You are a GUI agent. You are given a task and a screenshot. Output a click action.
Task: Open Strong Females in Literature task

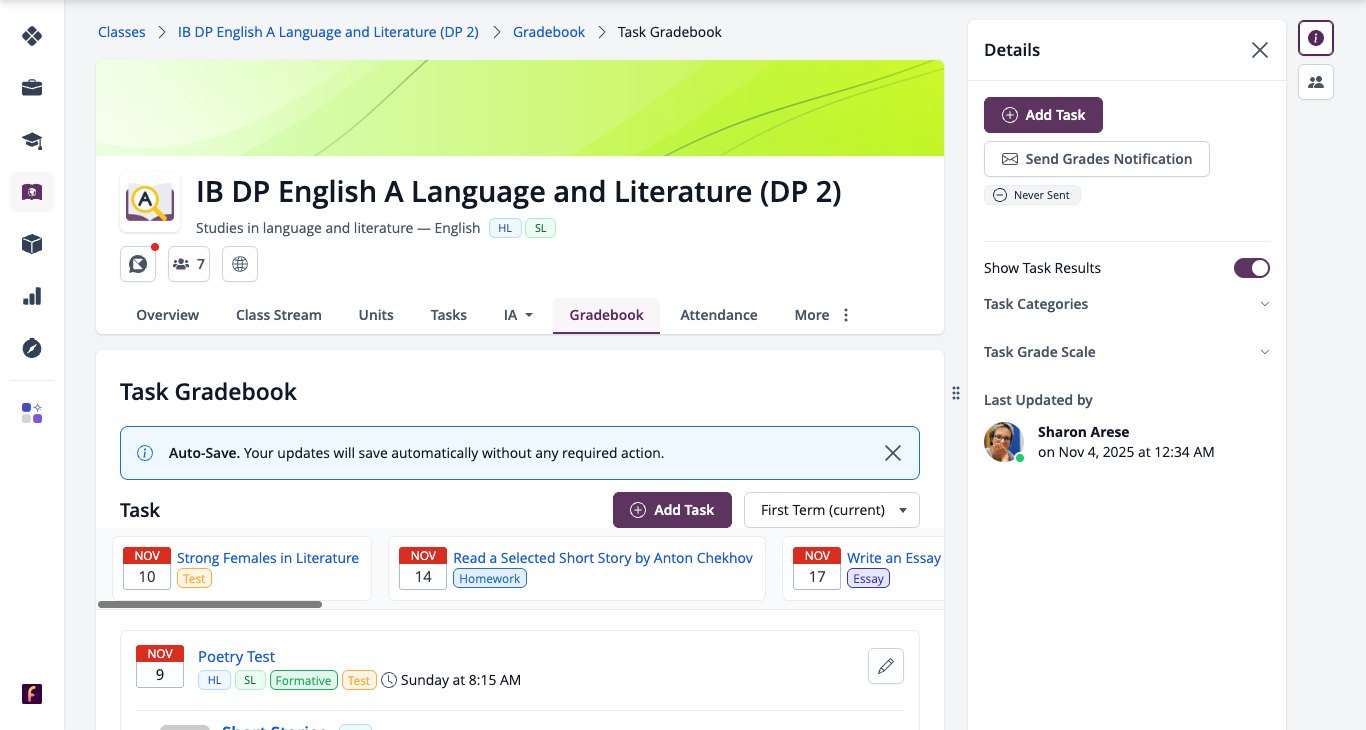(268, 558)
